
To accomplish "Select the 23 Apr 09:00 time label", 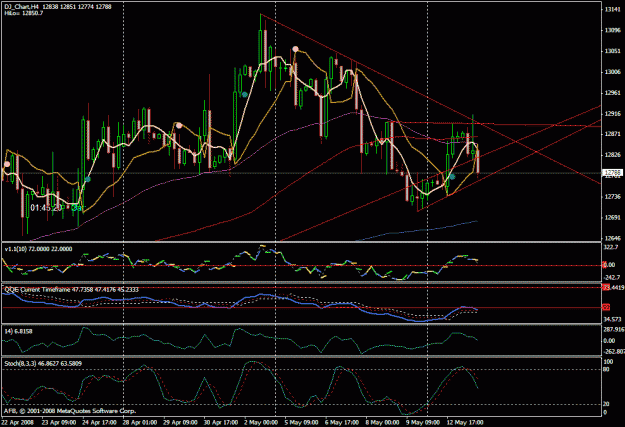I will click(x=59, y=422).
